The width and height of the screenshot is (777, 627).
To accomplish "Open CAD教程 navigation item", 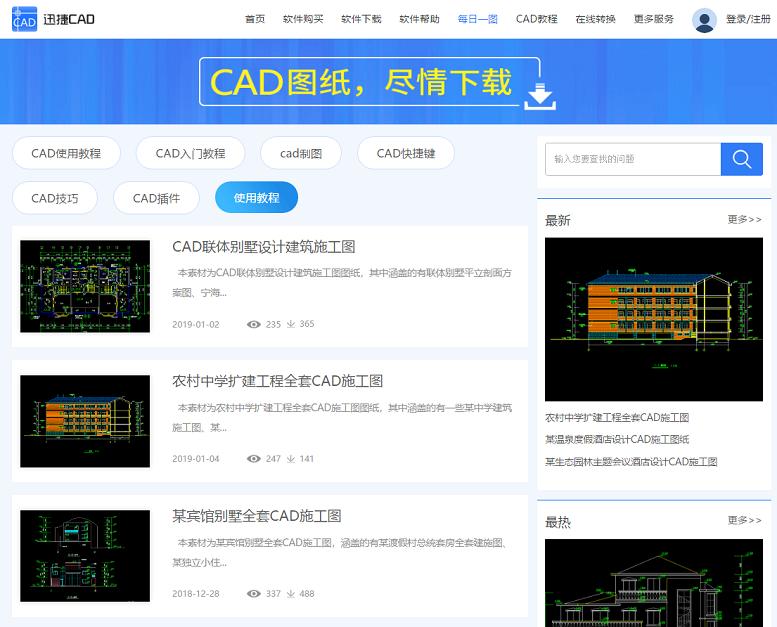I will 537,19.
